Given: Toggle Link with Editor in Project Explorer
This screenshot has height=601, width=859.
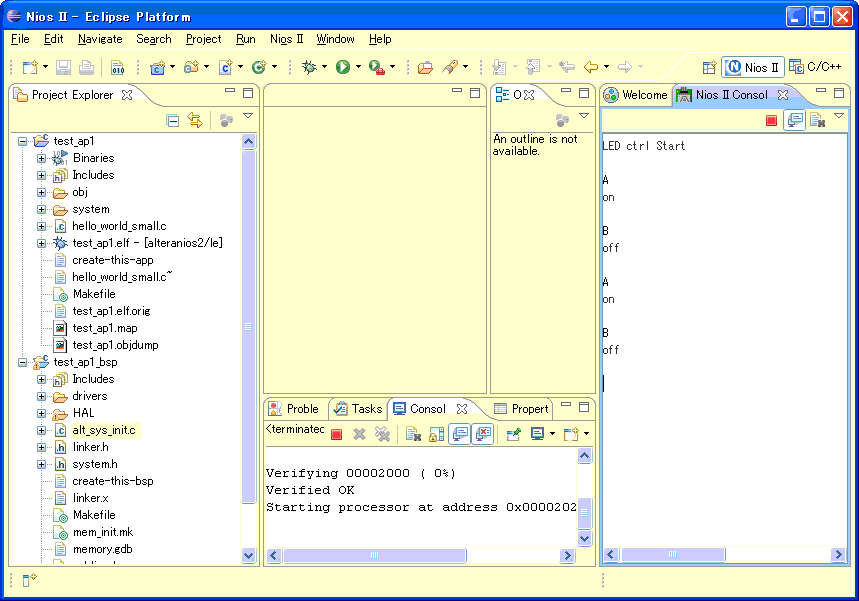Looking at the screenshot, I should pyautogui.click(x=195, y=119).
